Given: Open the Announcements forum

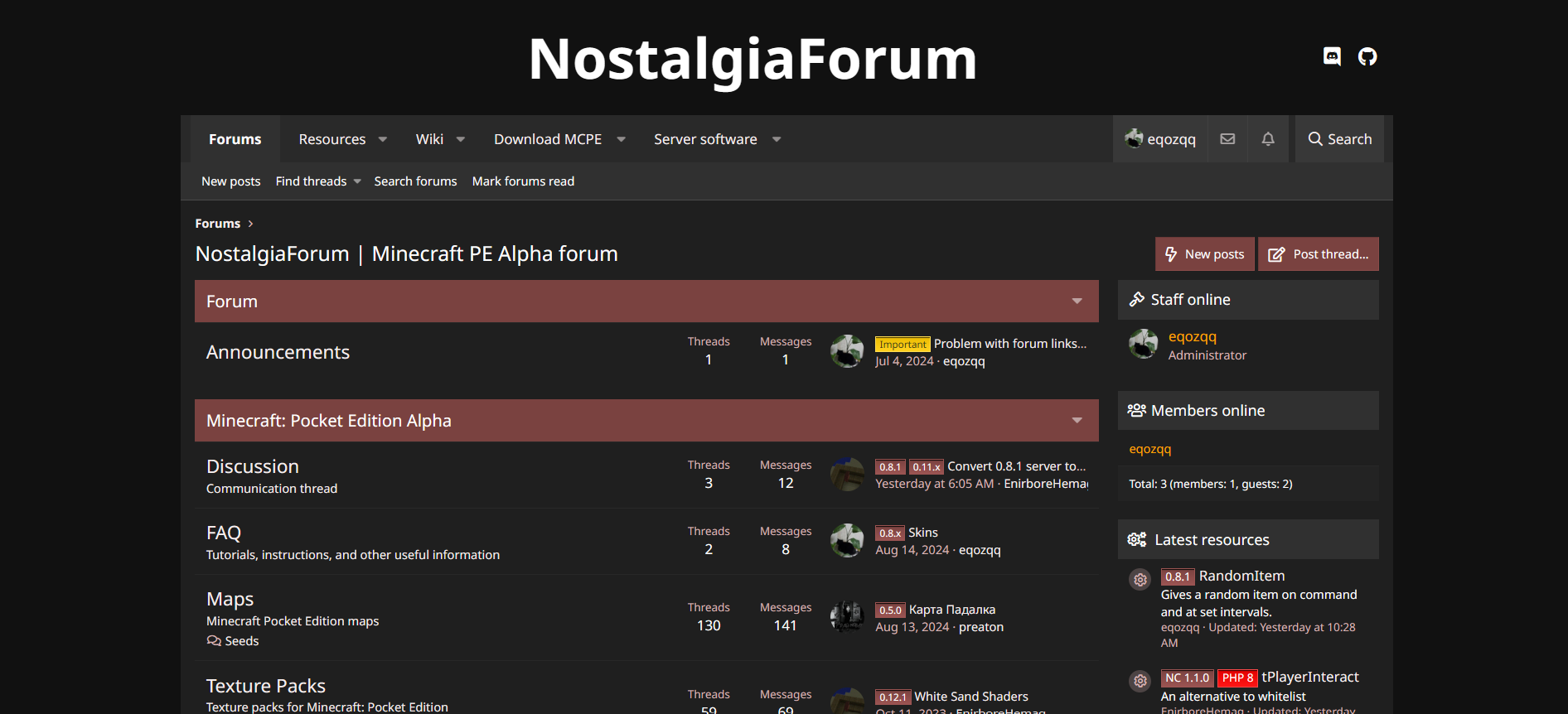Looking at the screenshot, I should point(278,352).
